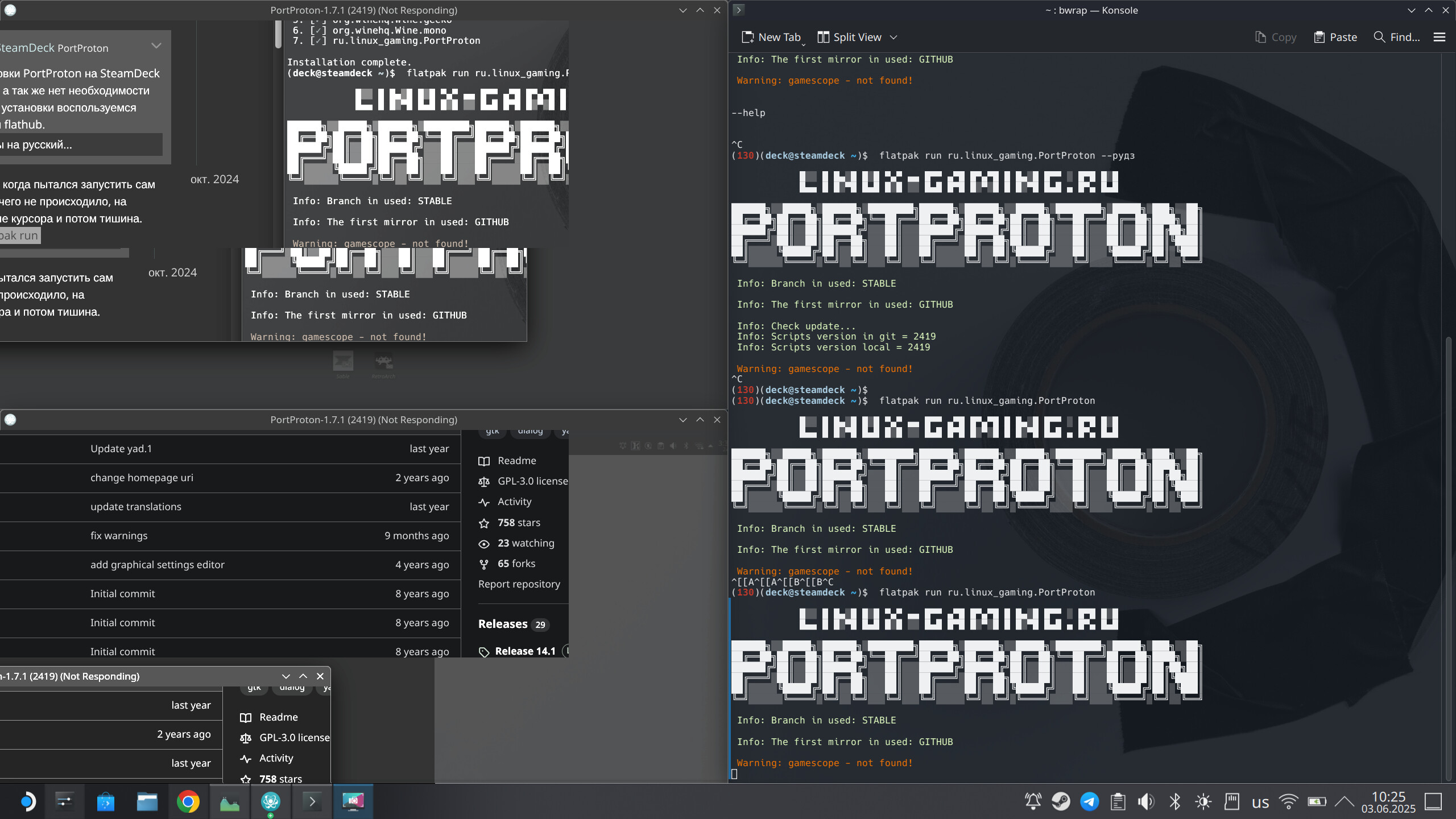Click the 'Update yad.1' commit message
The width and height of the screenshot is (1456, 819).
pyautogui.click(x=121, y=449)
